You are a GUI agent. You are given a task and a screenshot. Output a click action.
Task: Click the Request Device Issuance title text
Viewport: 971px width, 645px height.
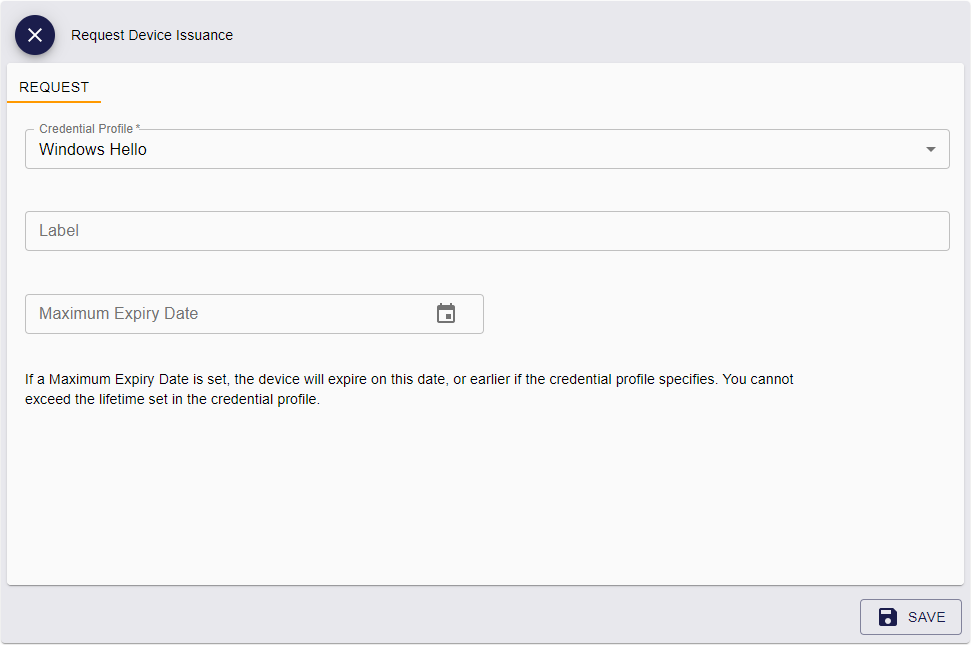(152, 35)
